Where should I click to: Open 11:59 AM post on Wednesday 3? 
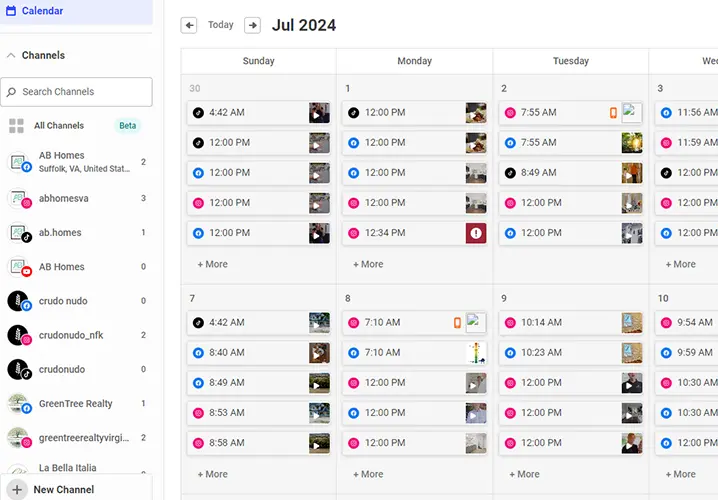tap(686, 143)
